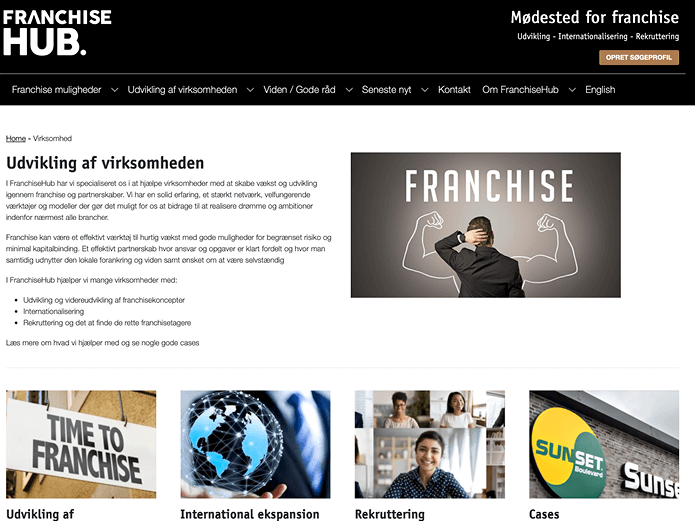The image size is (695, 521).
Task: Open the Sunset Boulevard Cases image
Action: (604, 444)
